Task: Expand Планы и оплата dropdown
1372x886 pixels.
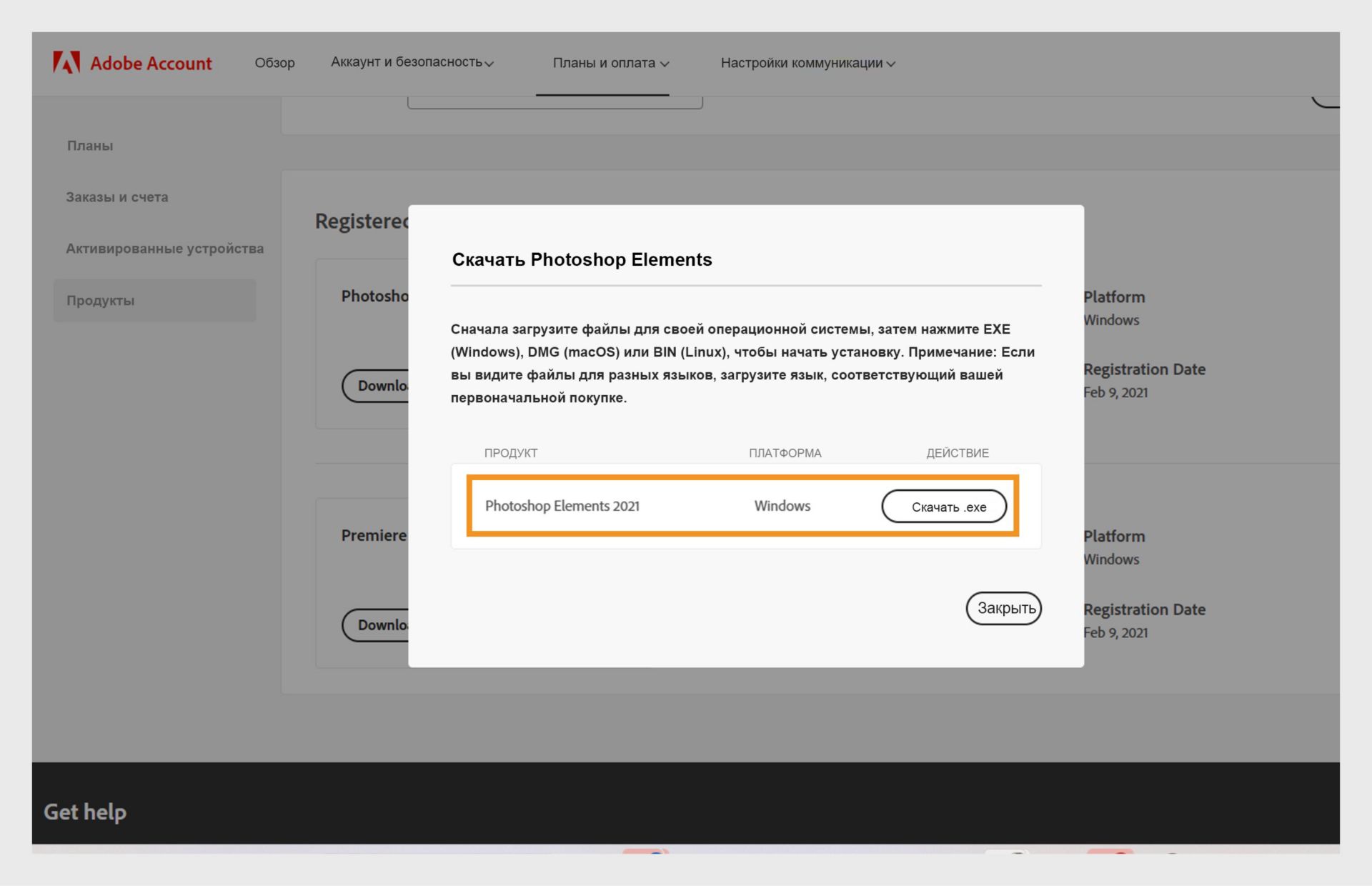Action: coord(610,63)
